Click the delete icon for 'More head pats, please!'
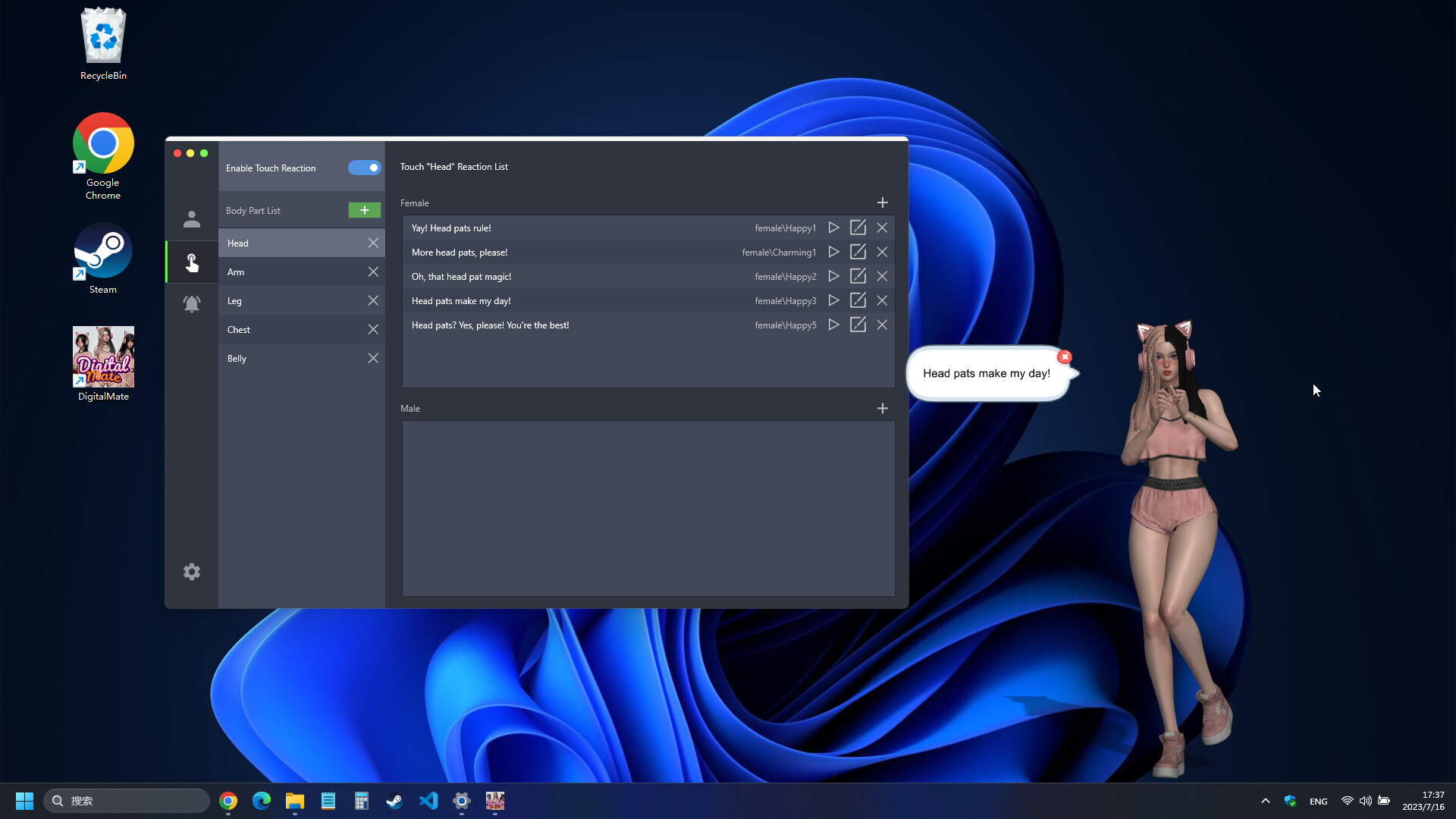1456x819 pixels. click(882, 252)
